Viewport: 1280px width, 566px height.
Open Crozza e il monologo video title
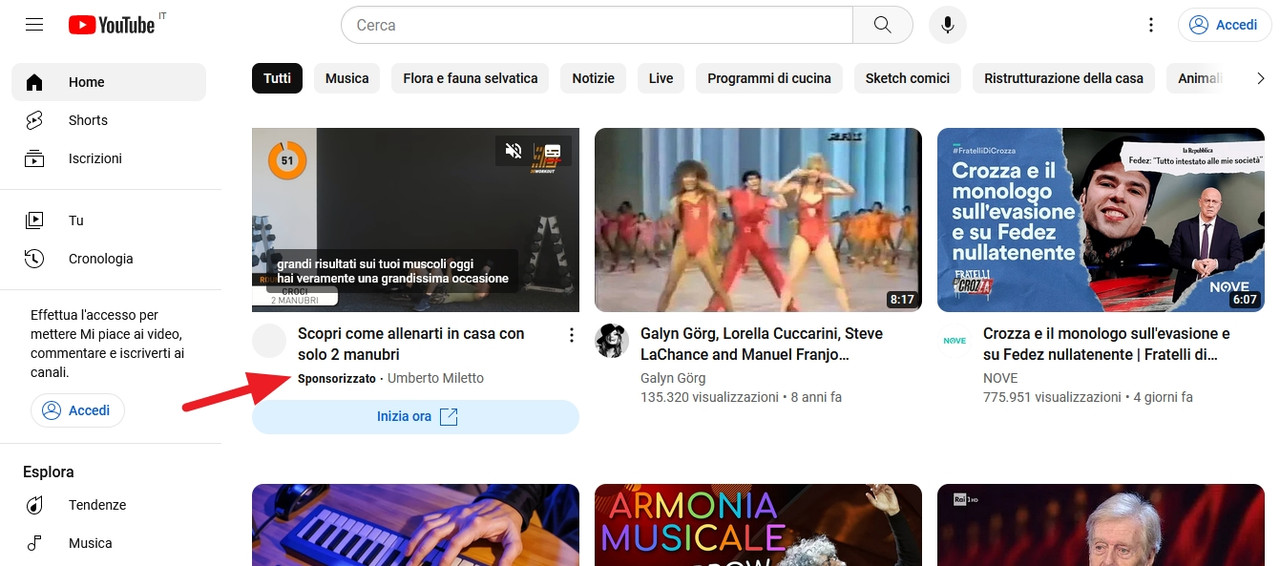click(1106, 344)
